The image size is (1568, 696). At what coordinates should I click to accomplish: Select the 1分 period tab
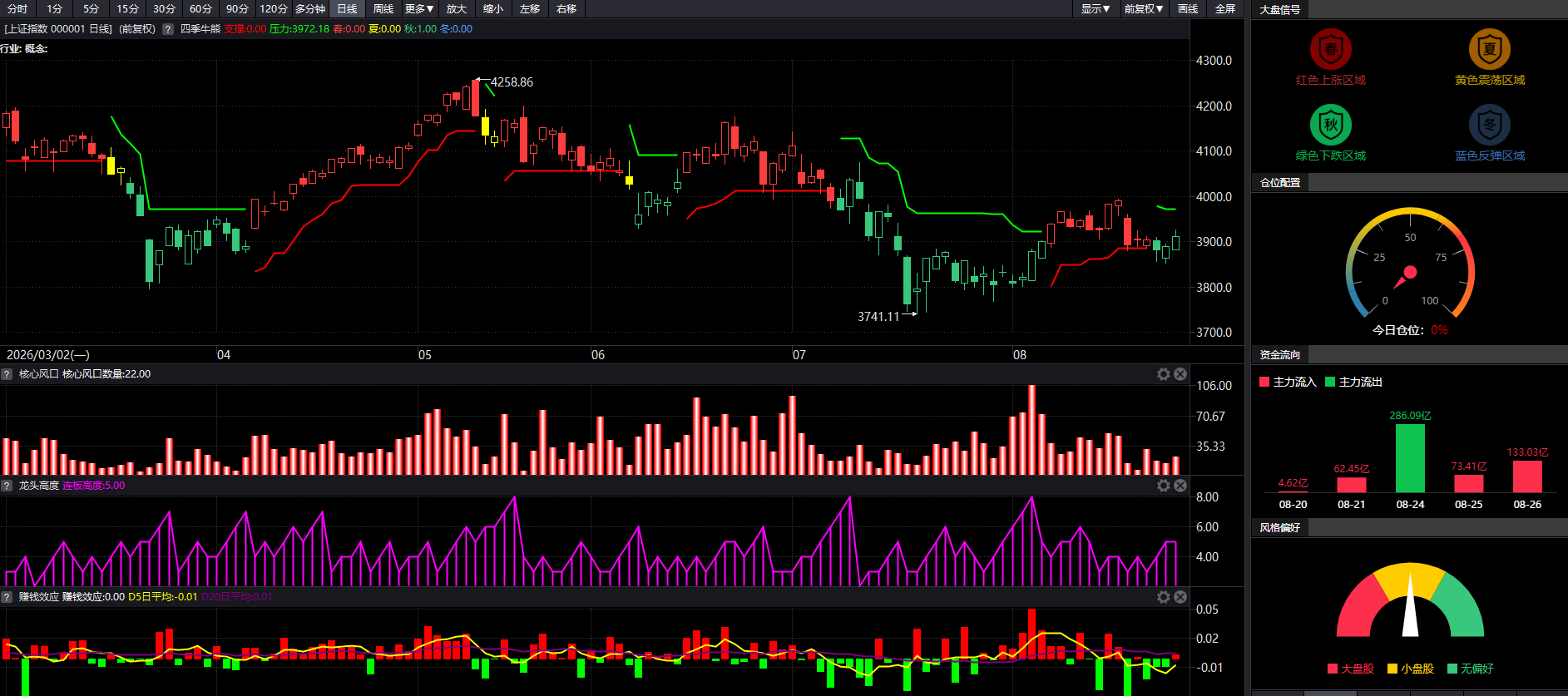coord(55,9)
